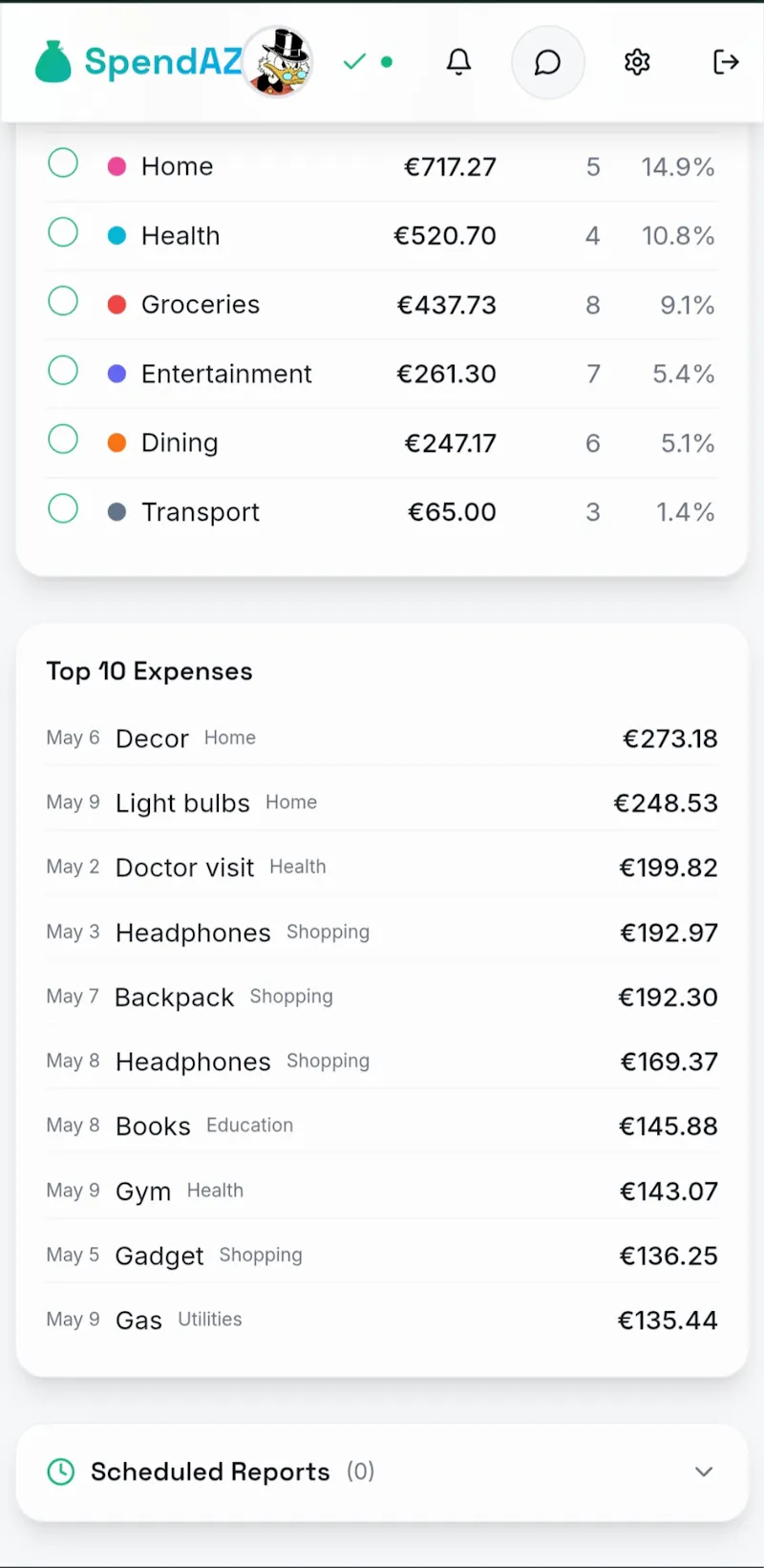This screenshot has width=764, height=1568.
Task: Open the chat messages icon
Action: 547,62
